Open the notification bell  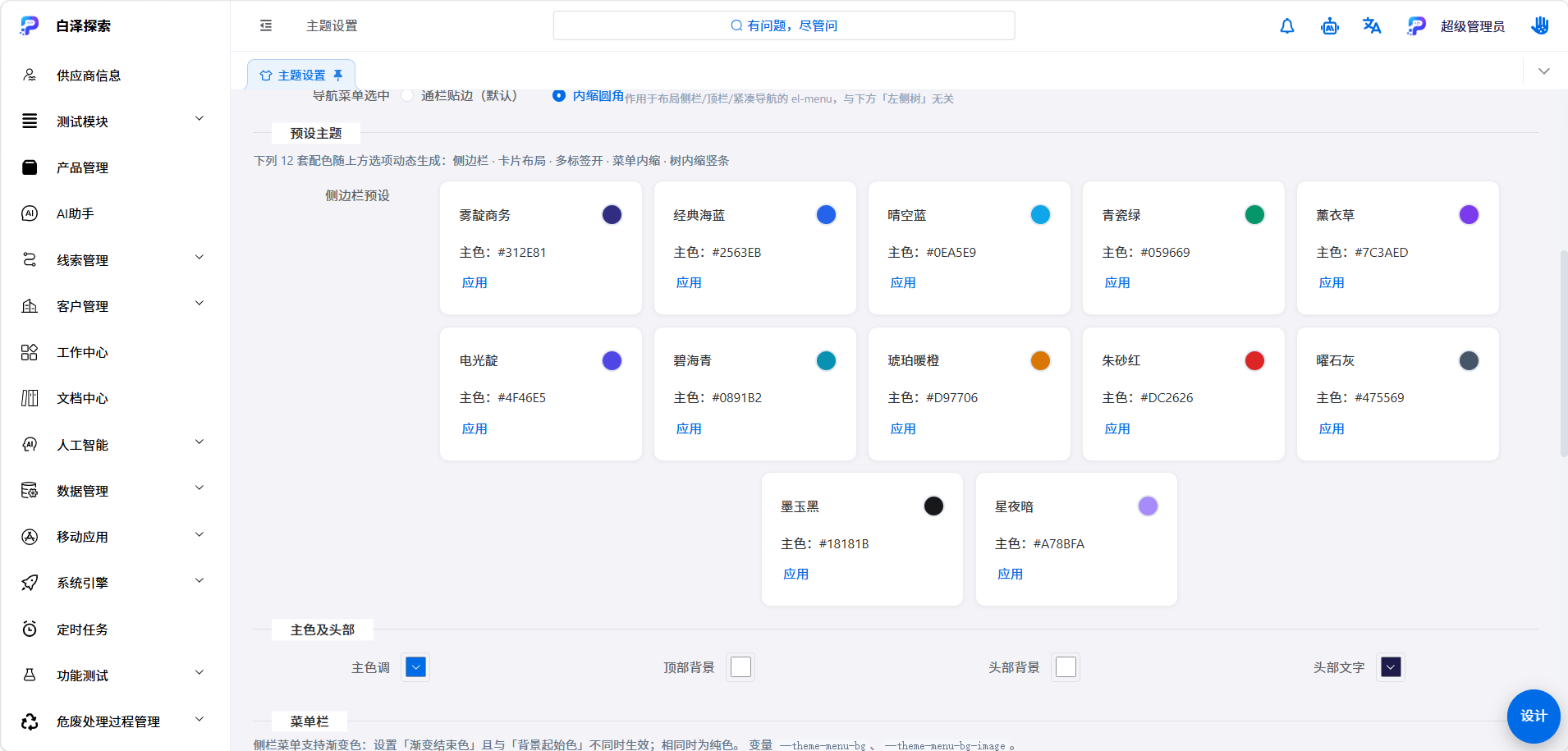(x=1287, y=26)
